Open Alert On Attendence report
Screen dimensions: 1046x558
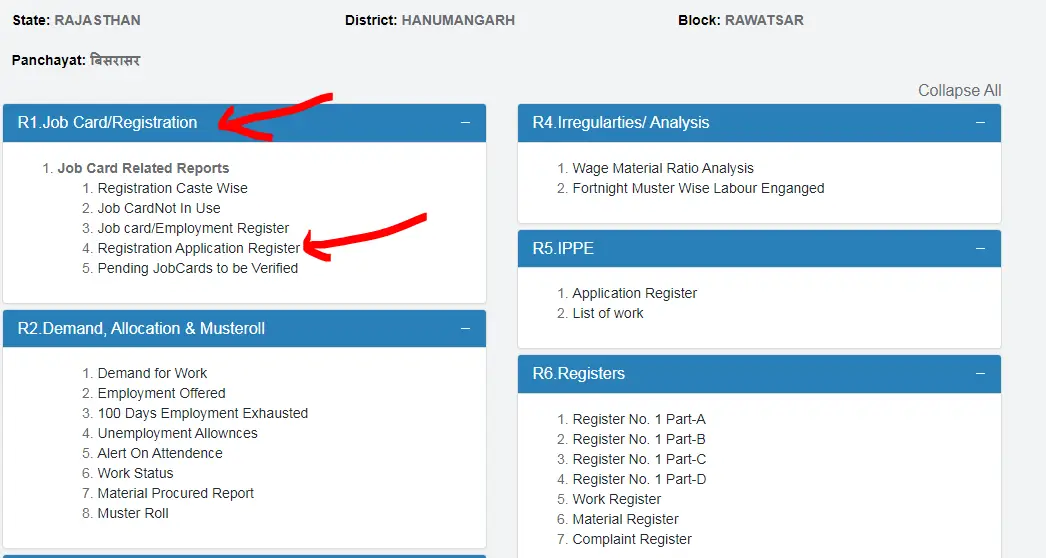pyautogui.click(x=160, y=453)
